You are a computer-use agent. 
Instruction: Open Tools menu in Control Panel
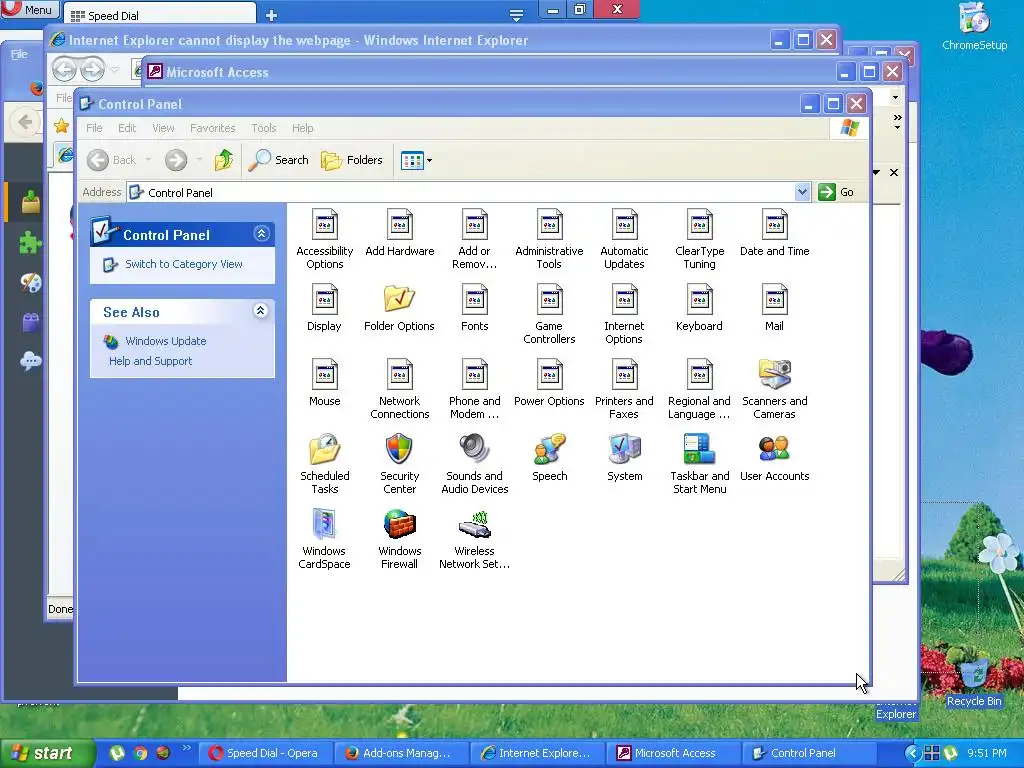coord(264,128)
